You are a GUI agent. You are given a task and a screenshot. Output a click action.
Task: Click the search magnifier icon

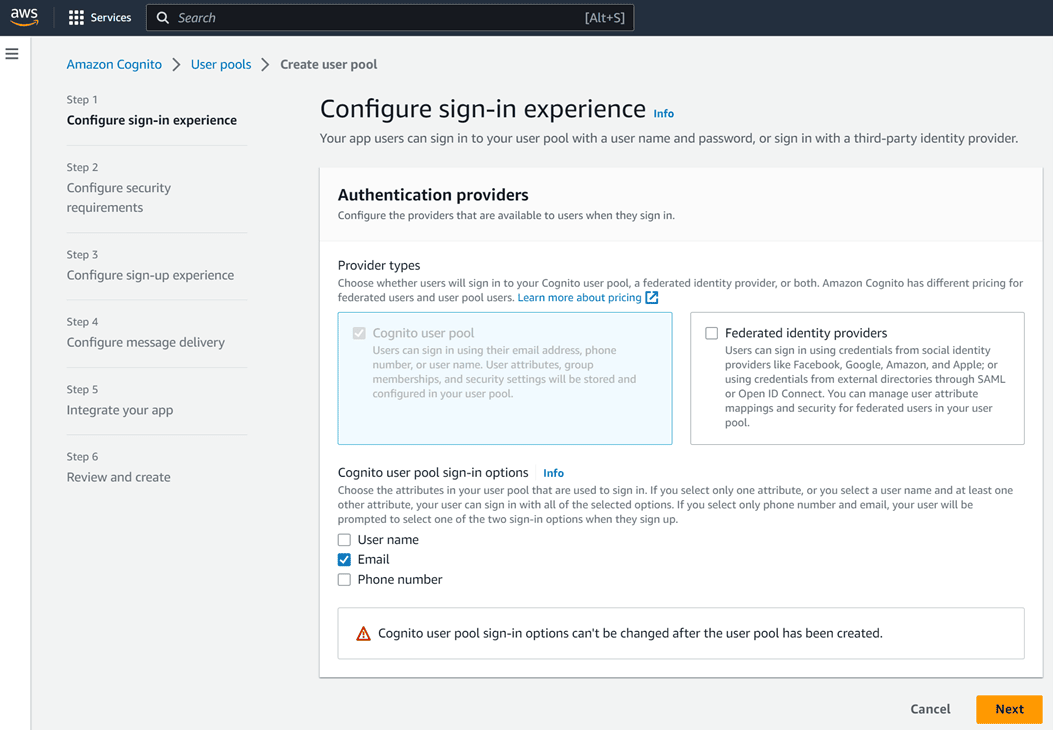tap(163, 17)
